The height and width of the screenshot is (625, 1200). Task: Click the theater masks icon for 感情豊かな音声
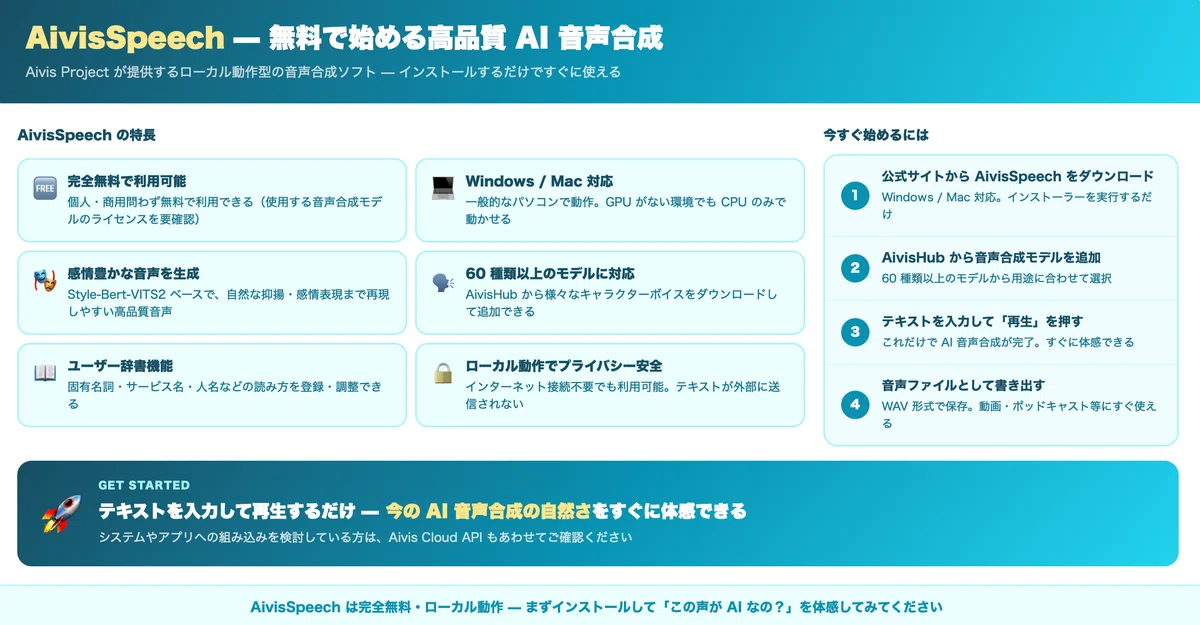pos(45,280)
